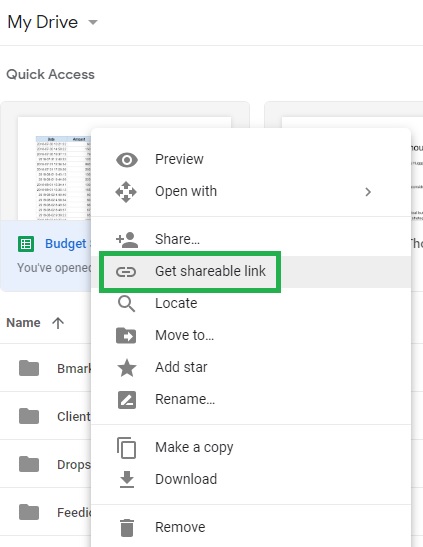Click the Drops folder name
The width and height of the screenshot is (423, 547).
(x=74, y=465)
